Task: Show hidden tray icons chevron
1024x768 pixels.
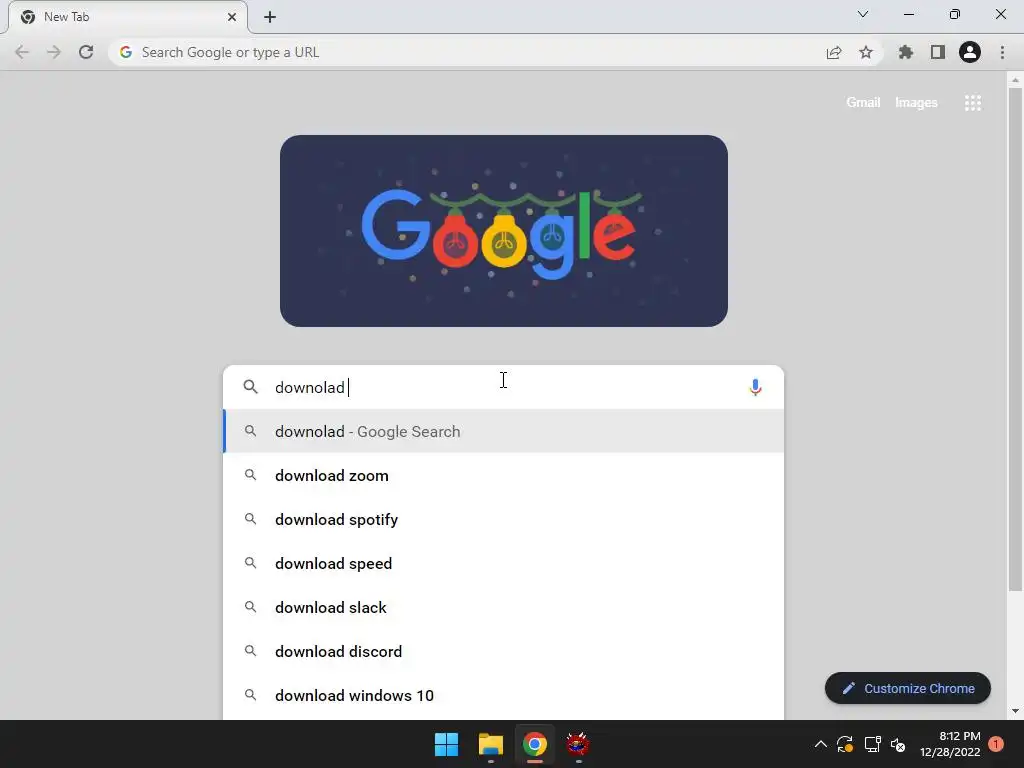Action: click(x=821, y=744)
